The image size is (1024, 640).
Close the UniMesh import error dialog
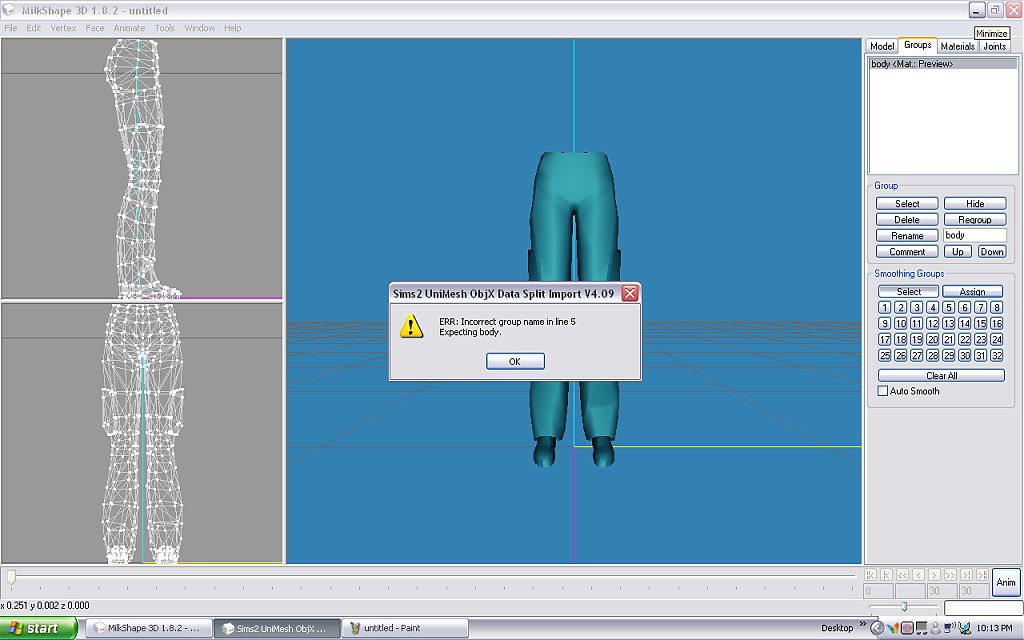tap(629, 294)
